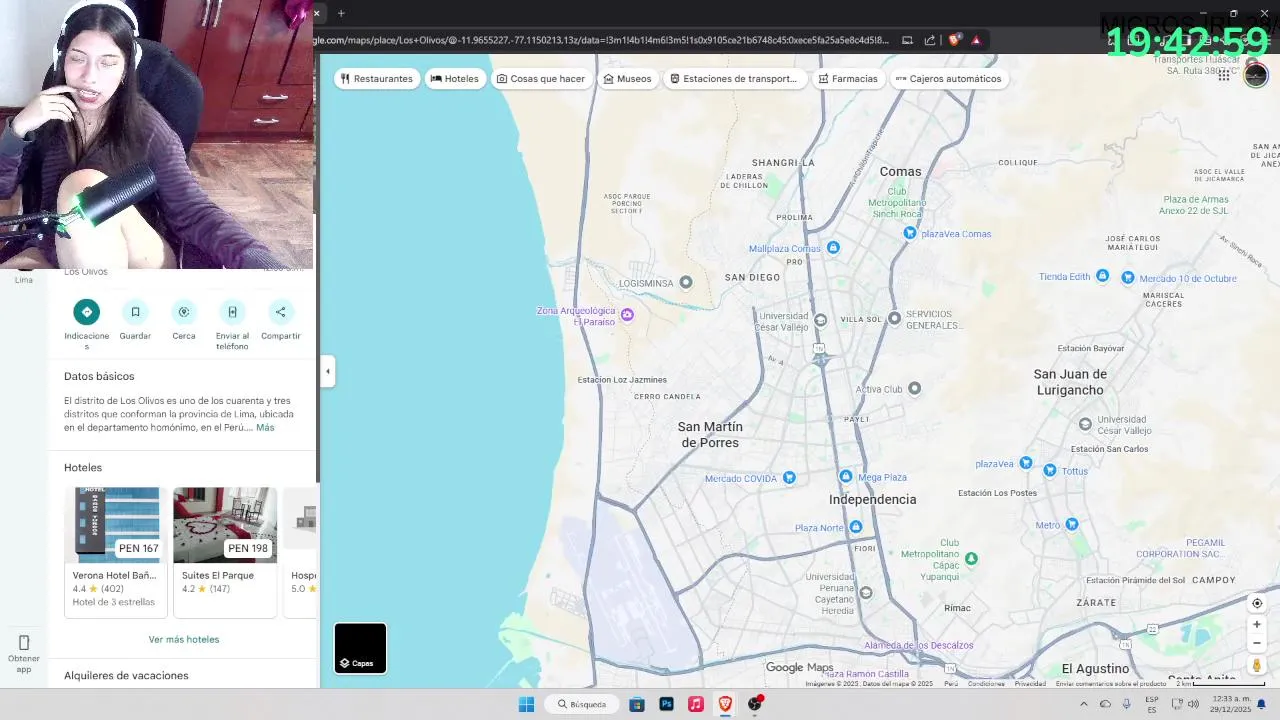Image resolution: width=1280 pixels, height=720 pixels.
Task: Click the browser address bar URL
Action: pyautogui.click(x=603, y=40)
